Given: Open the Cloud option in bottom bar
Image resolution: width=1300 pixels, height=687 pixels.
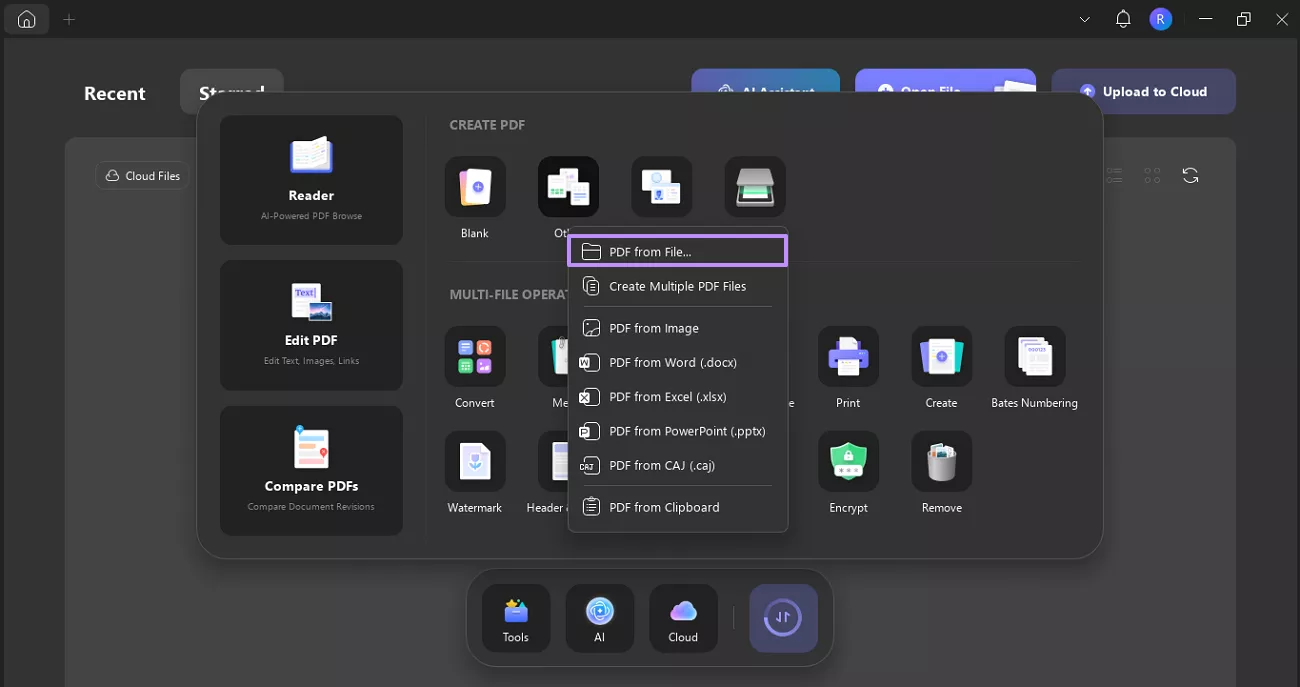Looking at the screenshot, I should 683,618.
